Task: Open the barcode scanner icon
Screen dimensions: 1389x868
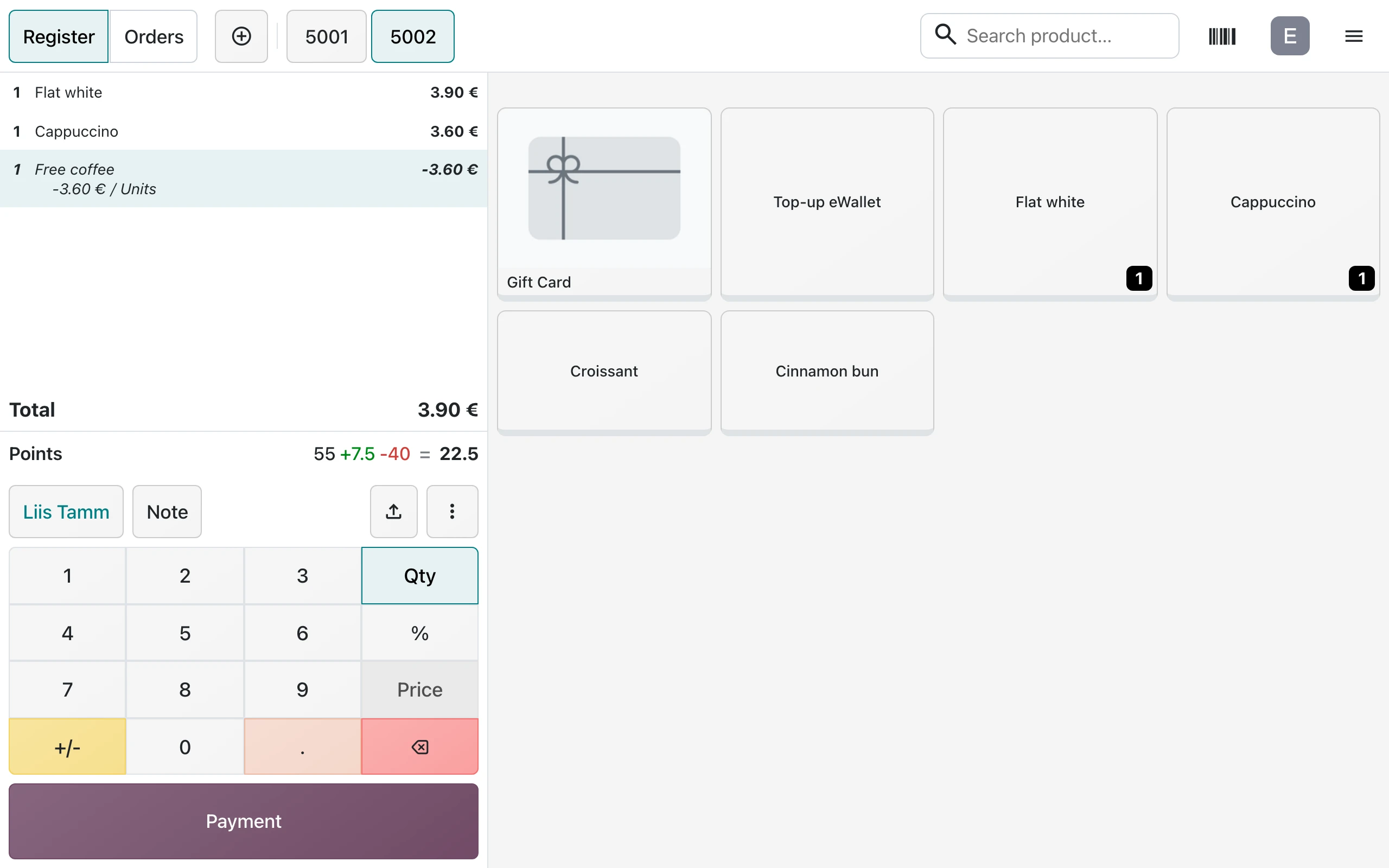Action: pyautogui.click(x=1222, y=36)
